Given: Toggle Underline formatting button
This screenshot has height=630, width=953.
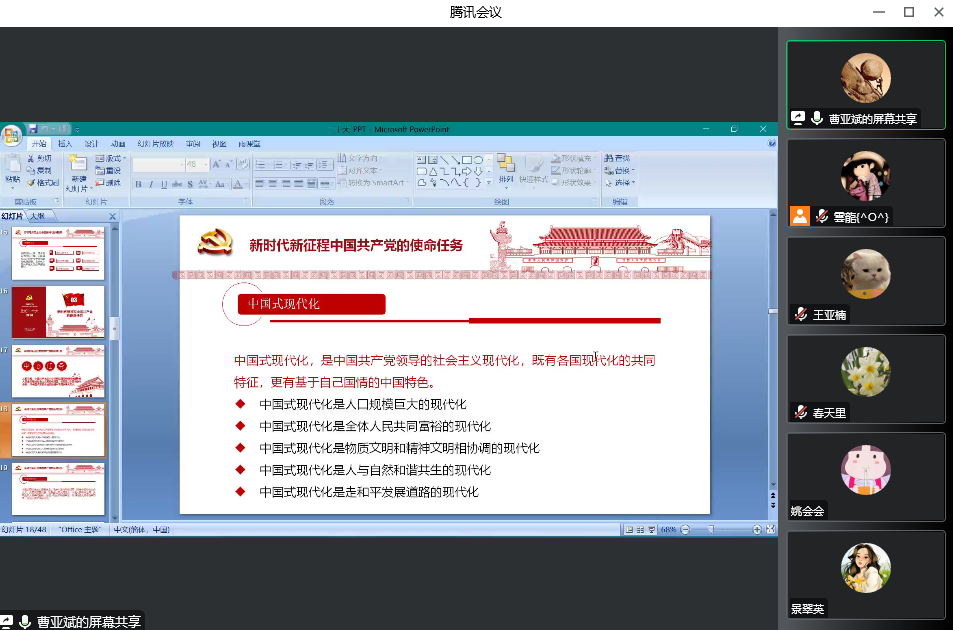Looking at the screenshot, I should (163, 184).
